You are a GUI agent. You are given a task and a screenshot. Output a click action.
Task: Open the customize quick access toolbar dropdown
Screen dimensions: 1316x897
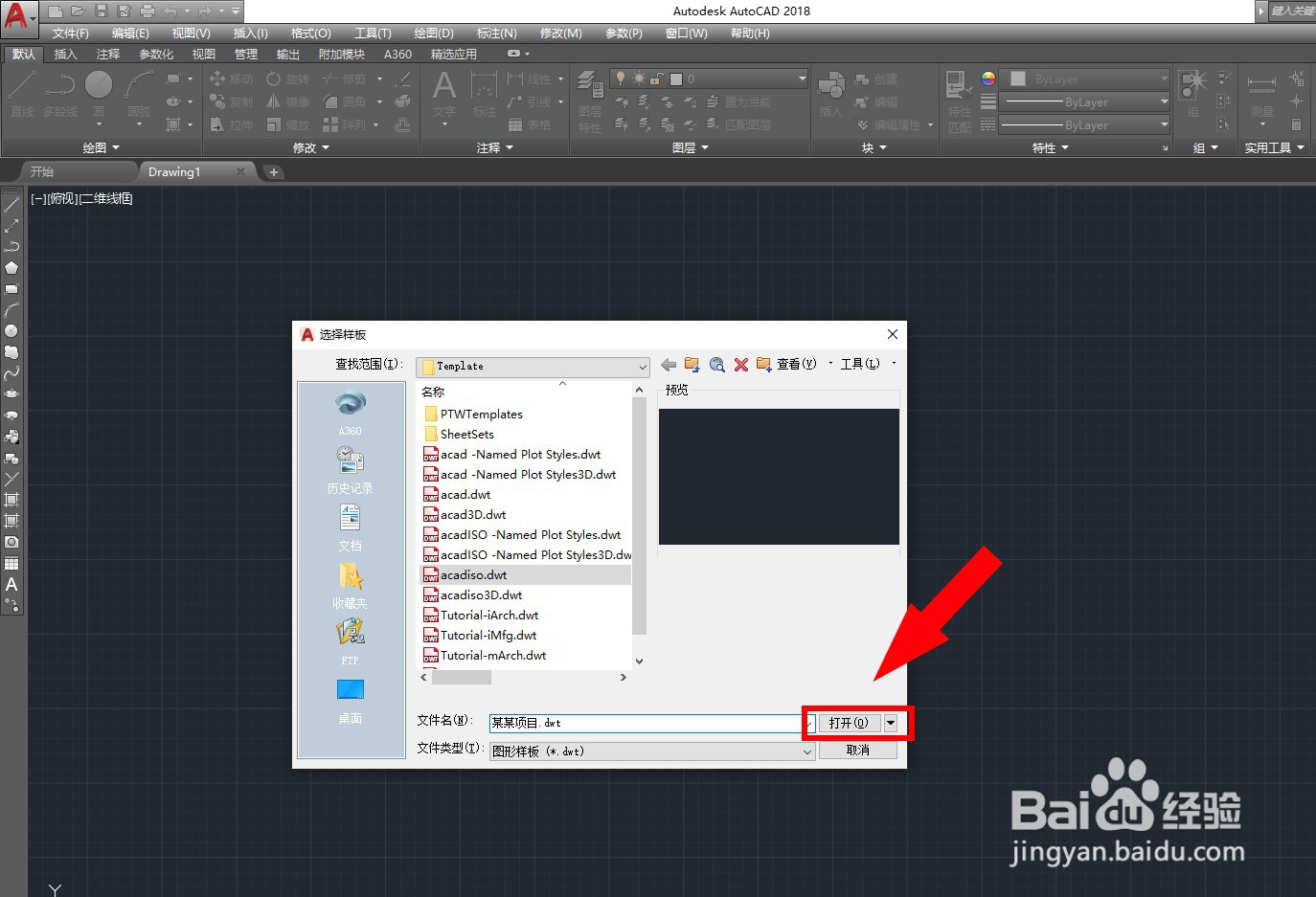point(236,11)
